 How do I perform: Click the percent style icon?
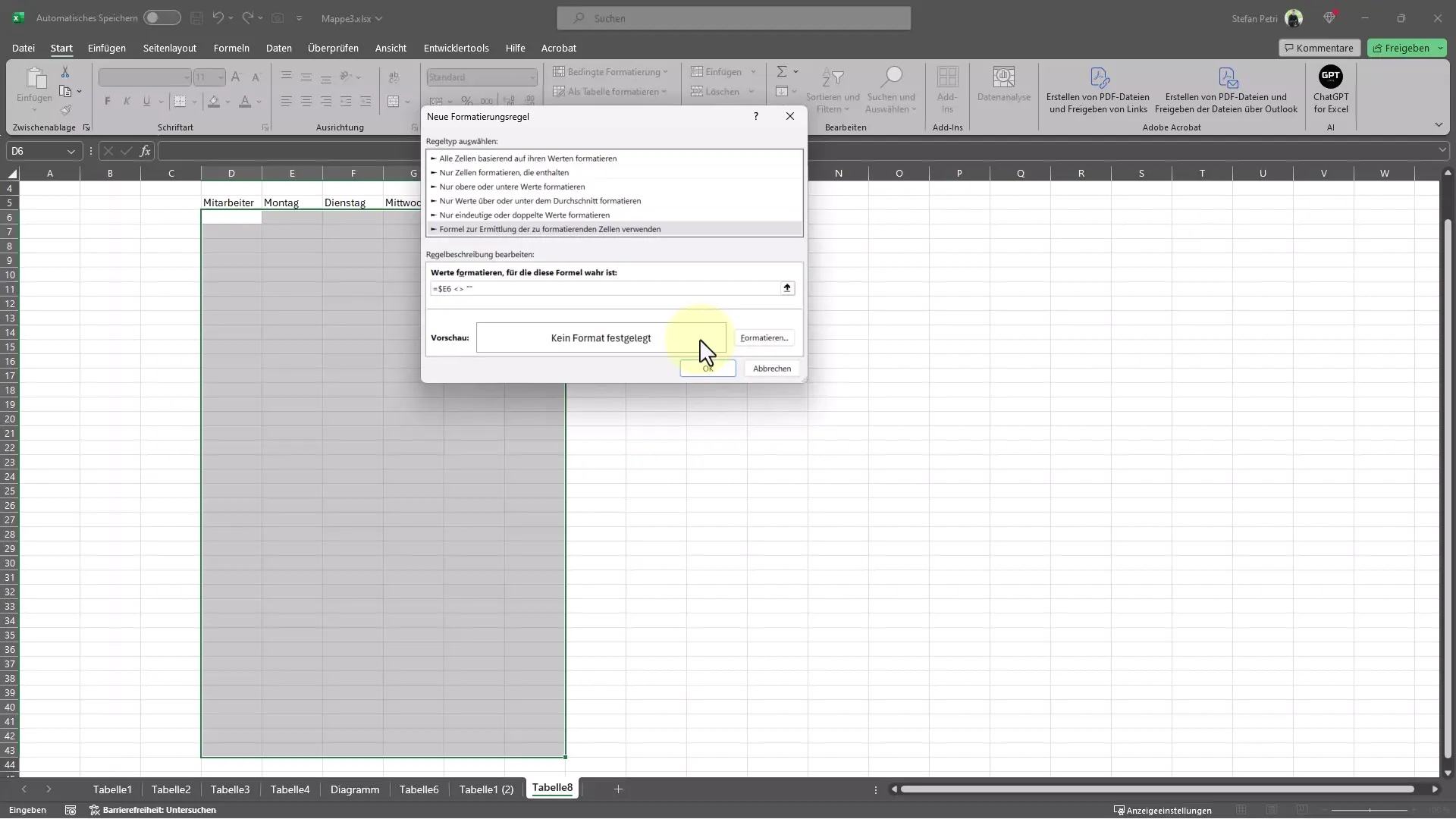tap(467, 101)
